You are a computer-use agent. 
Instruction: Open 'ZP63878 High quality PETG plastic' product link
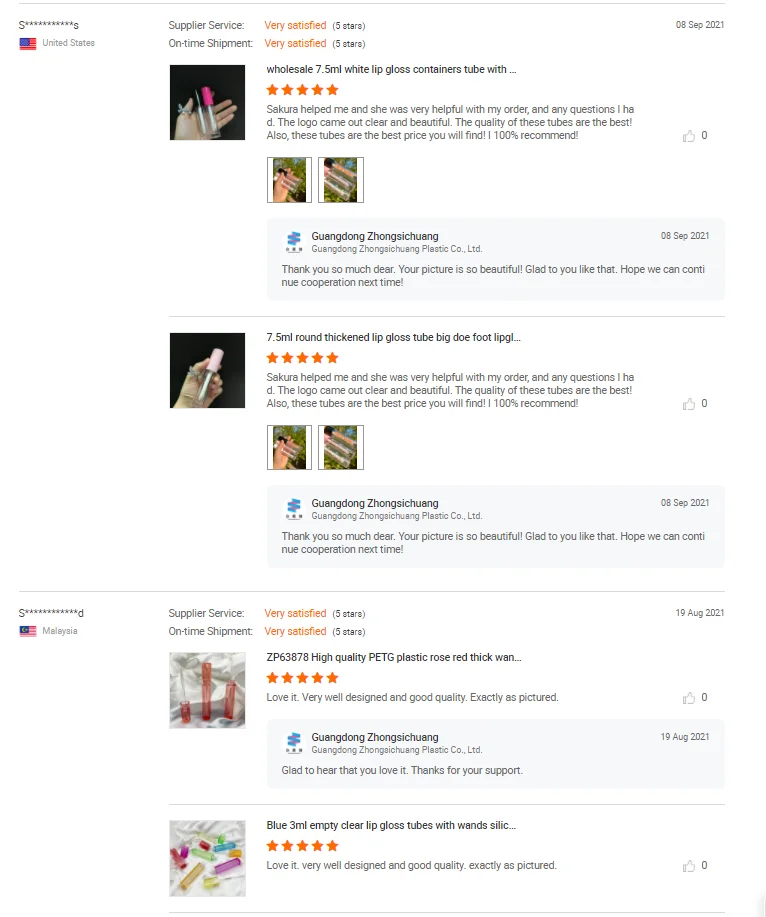coord(394,657)
